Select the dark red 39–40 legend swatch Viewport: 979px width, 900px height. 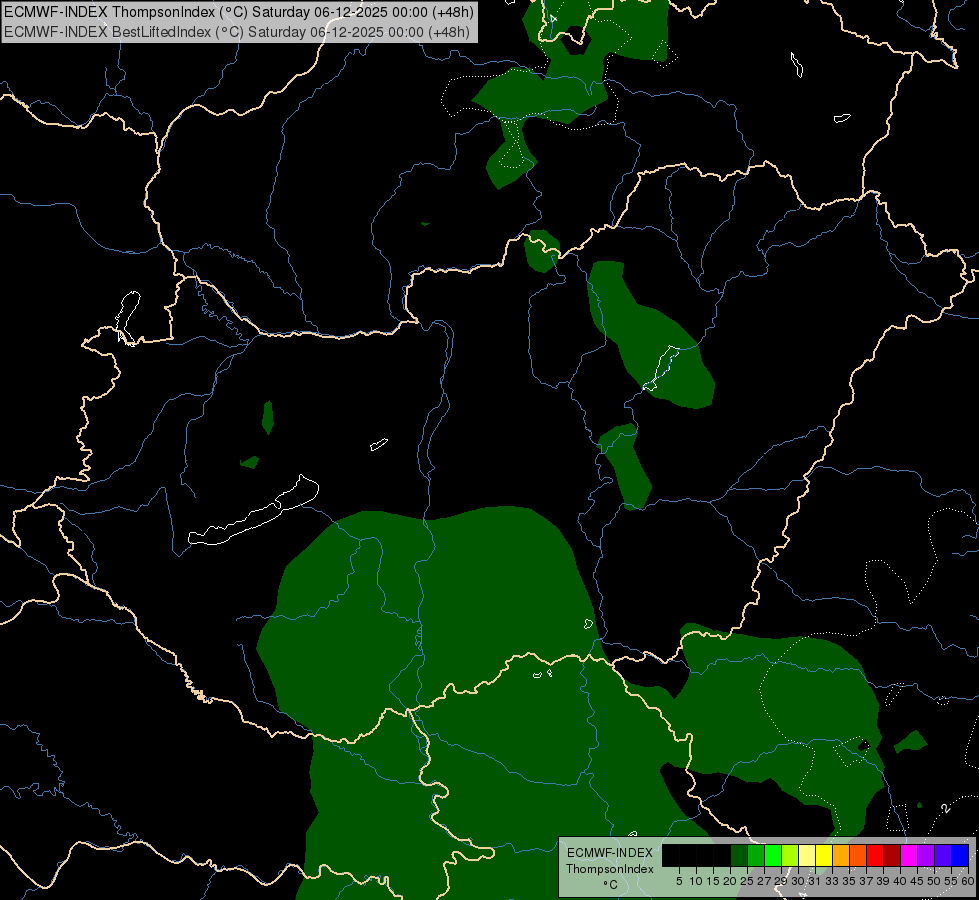click(x=892, y=855)
